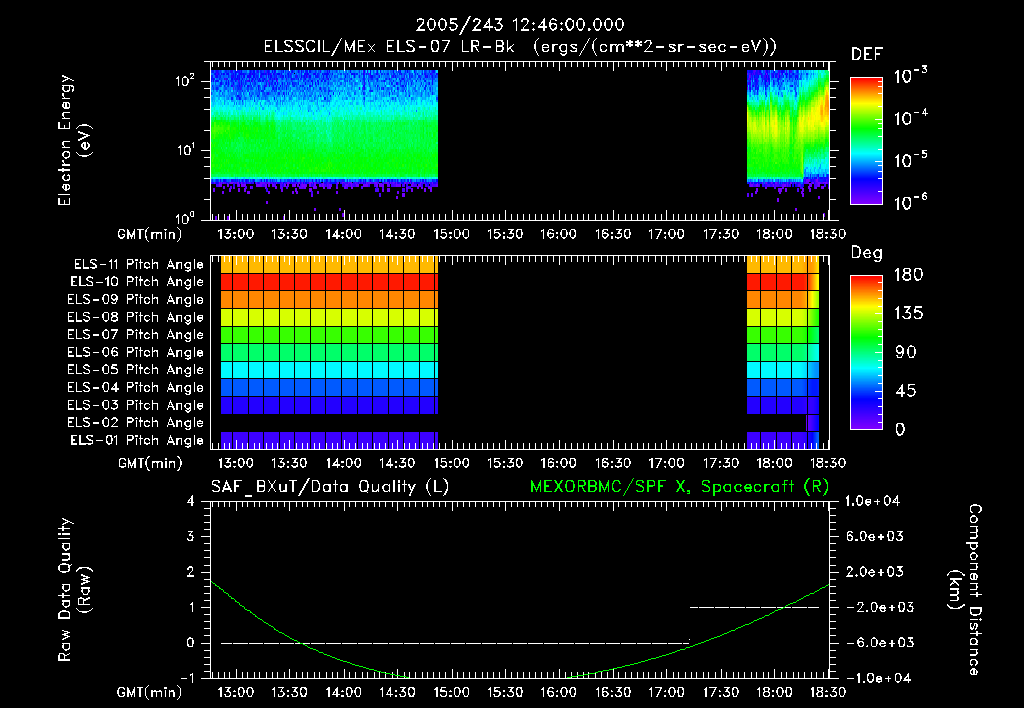
Task: Click the 10^2 energy axis tick label
Action: (185, 80)
